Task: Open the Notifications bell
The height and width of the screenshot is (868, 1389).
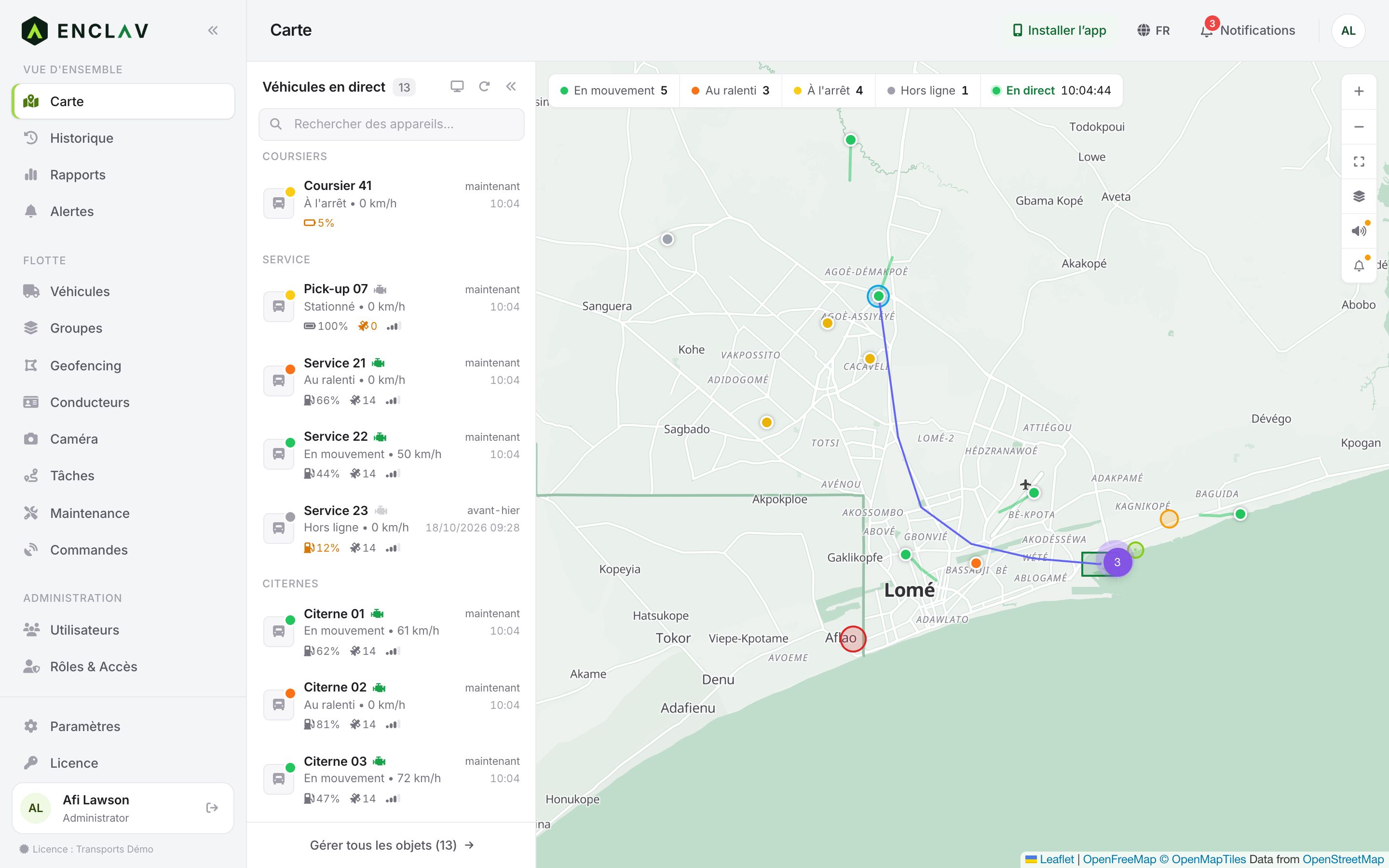Action: (x=1247, y=30)
